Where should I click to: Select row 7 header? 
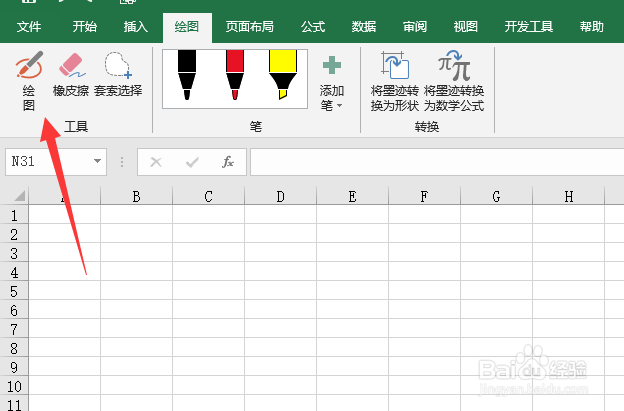tap(14, 329)
